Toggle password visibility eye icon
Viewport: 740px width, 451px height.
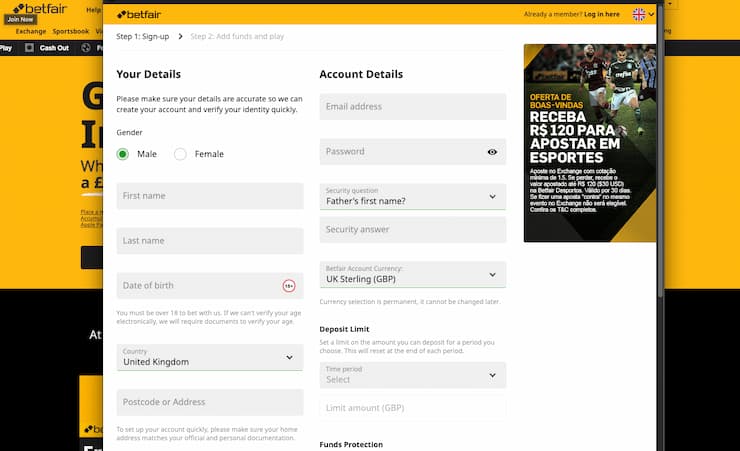point(492,152)
